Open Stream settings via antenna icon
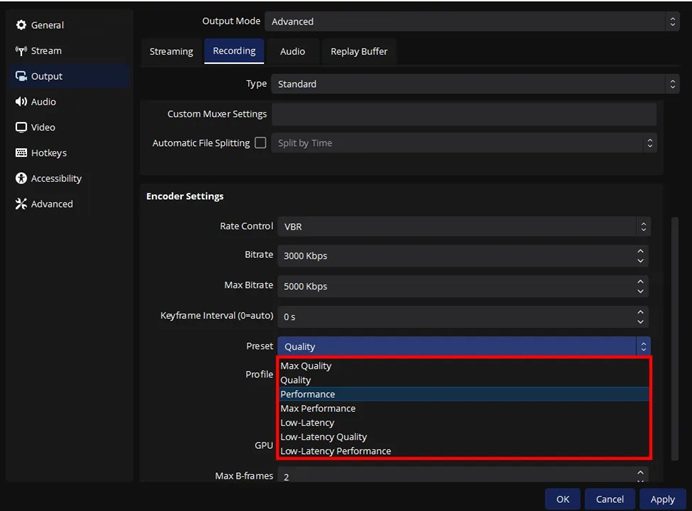Image resolution: width=692 pixels, height=511 pixels. (21, 51)
